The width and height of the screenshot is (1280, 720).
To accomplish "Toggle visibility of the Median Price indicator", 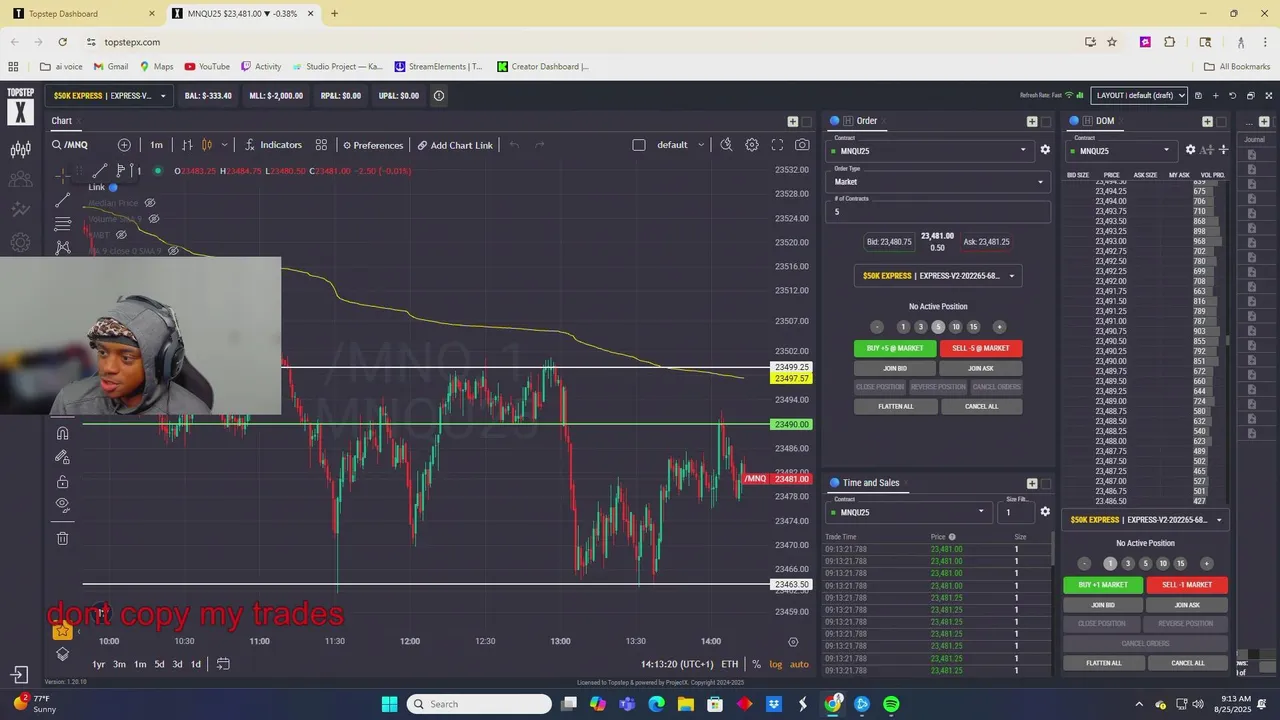I will pos(150,203).
